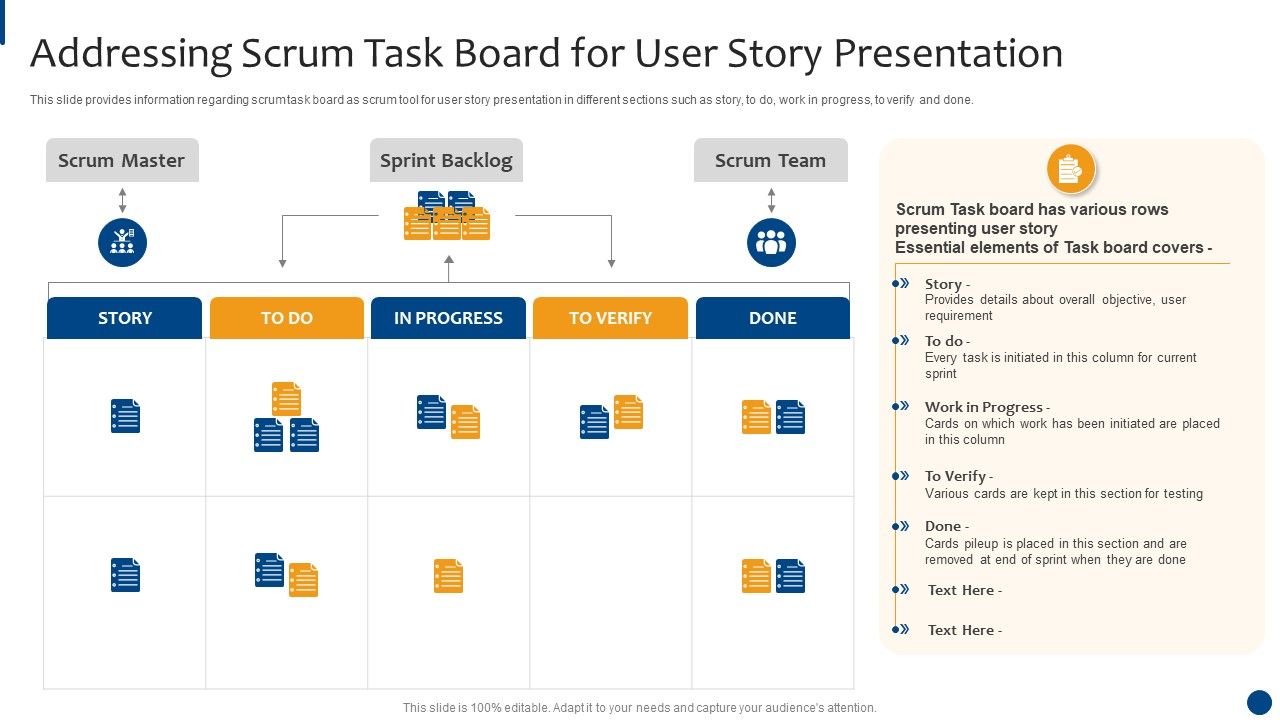Select Done cards in first row
This screenshot has height=720, width=1280.
click(x=773, y=417)
